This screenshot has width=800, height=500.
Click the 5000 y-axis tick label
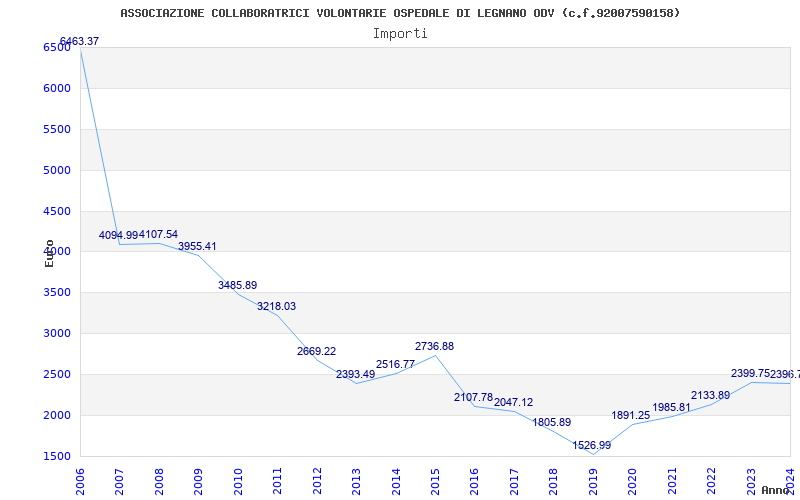coord(57,170)
